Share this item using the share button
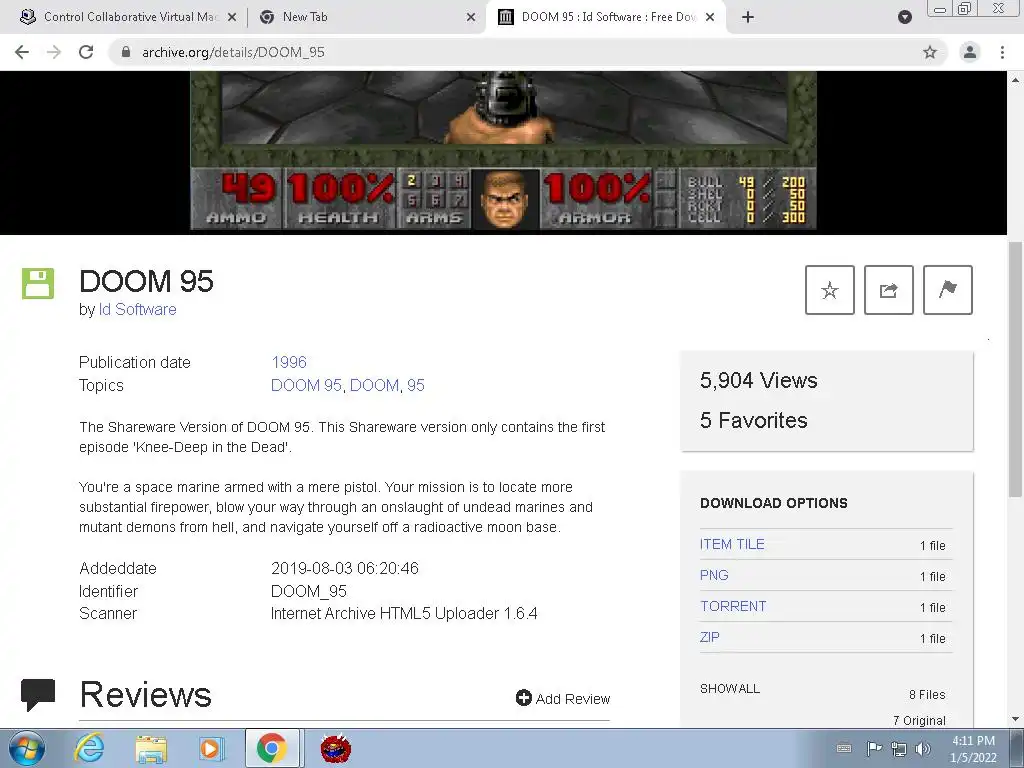This screenshot has height=768, width=1024. click(889, 290)
